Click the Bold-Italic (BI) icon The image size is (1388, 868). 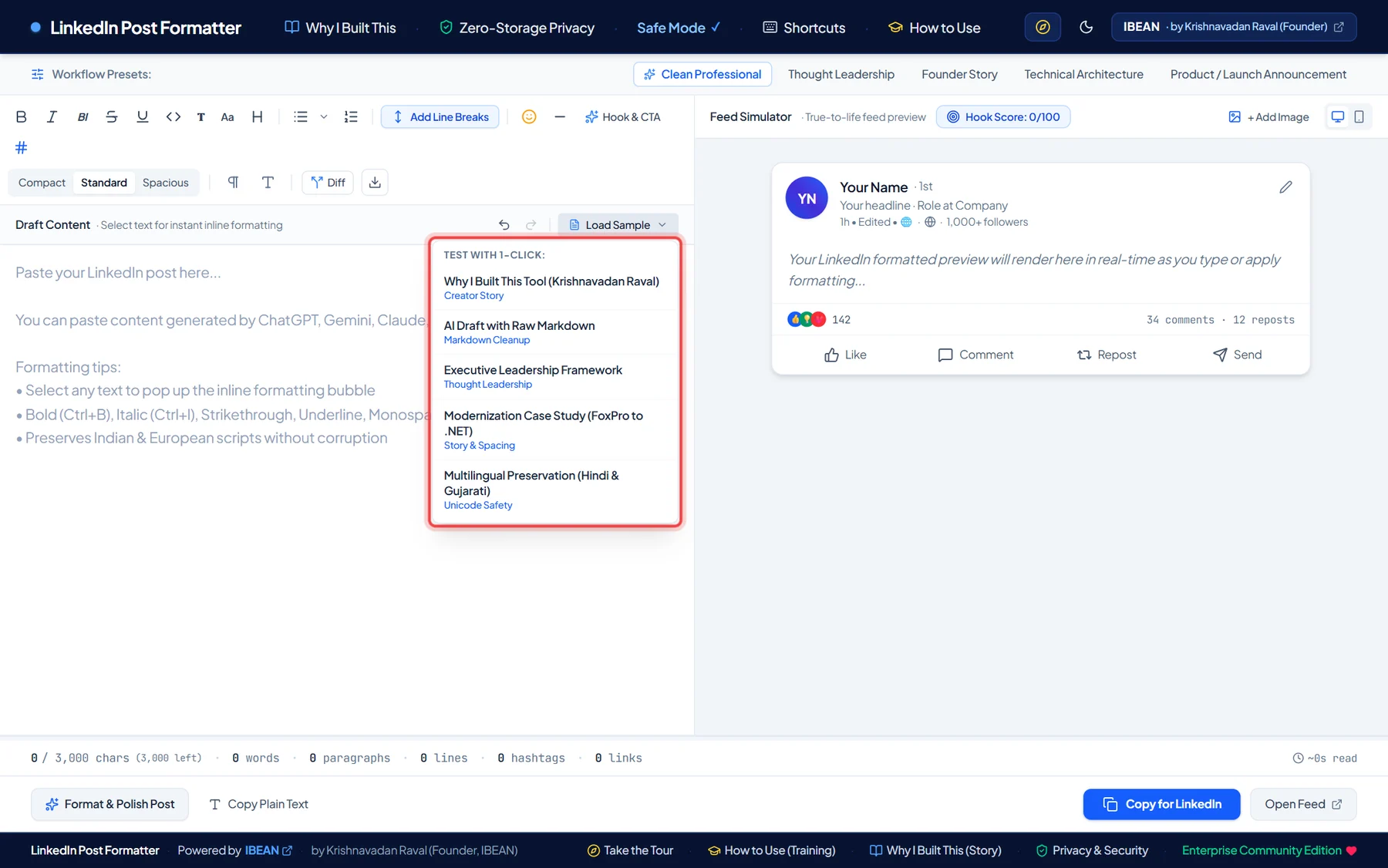(83, 117)
